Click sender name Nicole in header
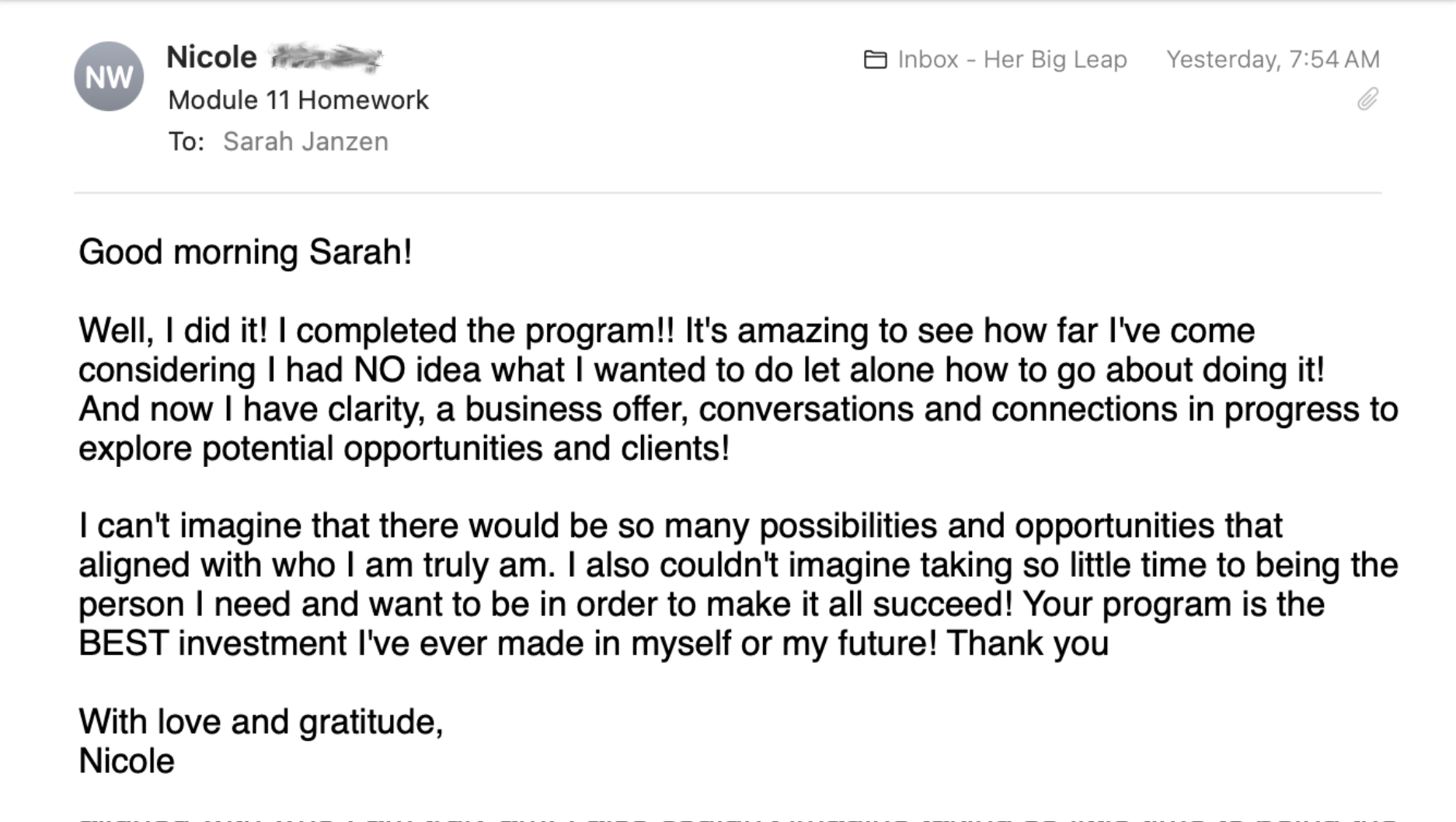1456x822 pixels. tap(211, 57)
